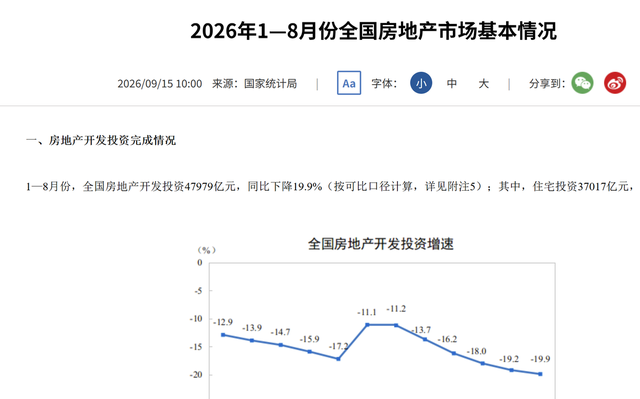Click the (%) axis unit label
Image resolution: width=640 pixels, height=399 pixels.
tap(206, 250)
